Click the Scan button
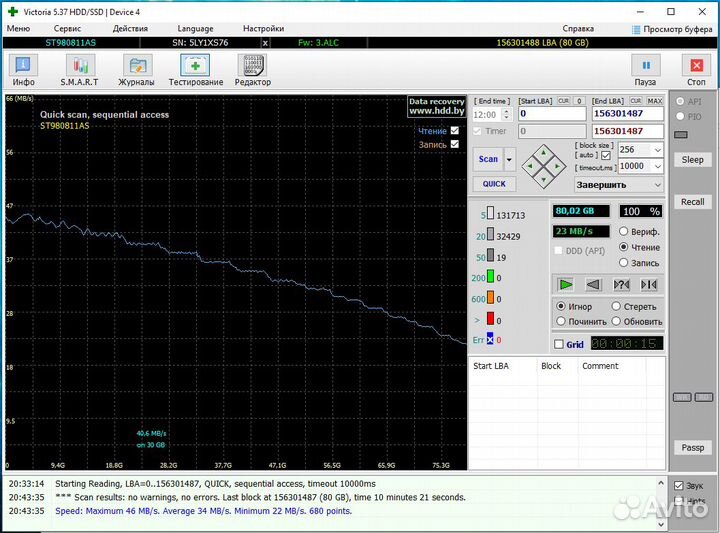720x533 pixels. click(x=488, y=159)
